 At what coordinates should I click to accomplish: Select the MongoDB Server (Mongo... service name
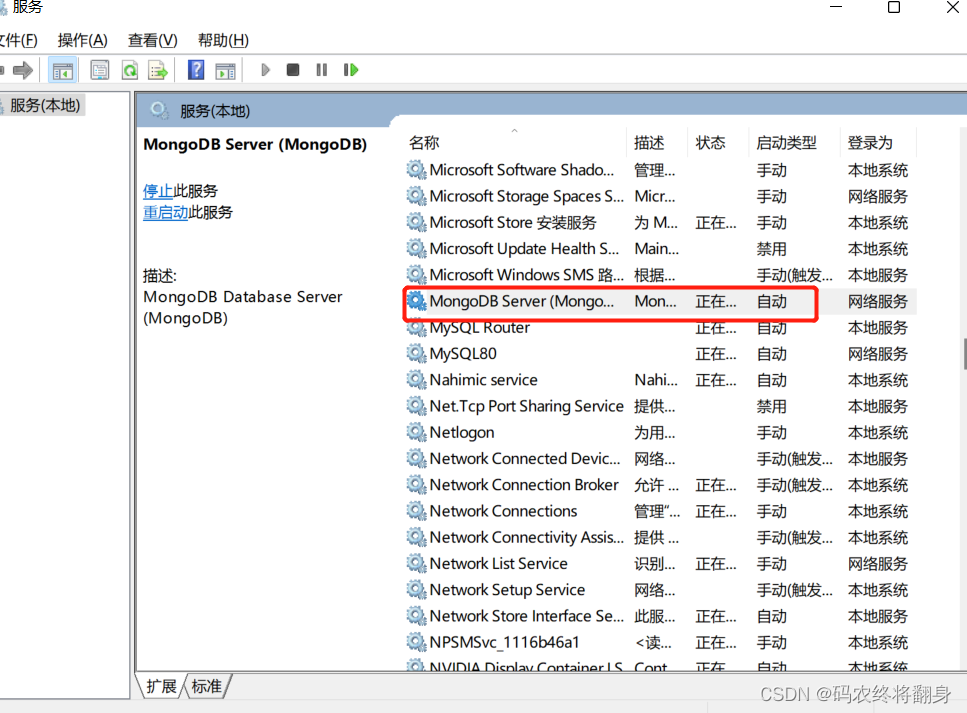click(522, 301)
